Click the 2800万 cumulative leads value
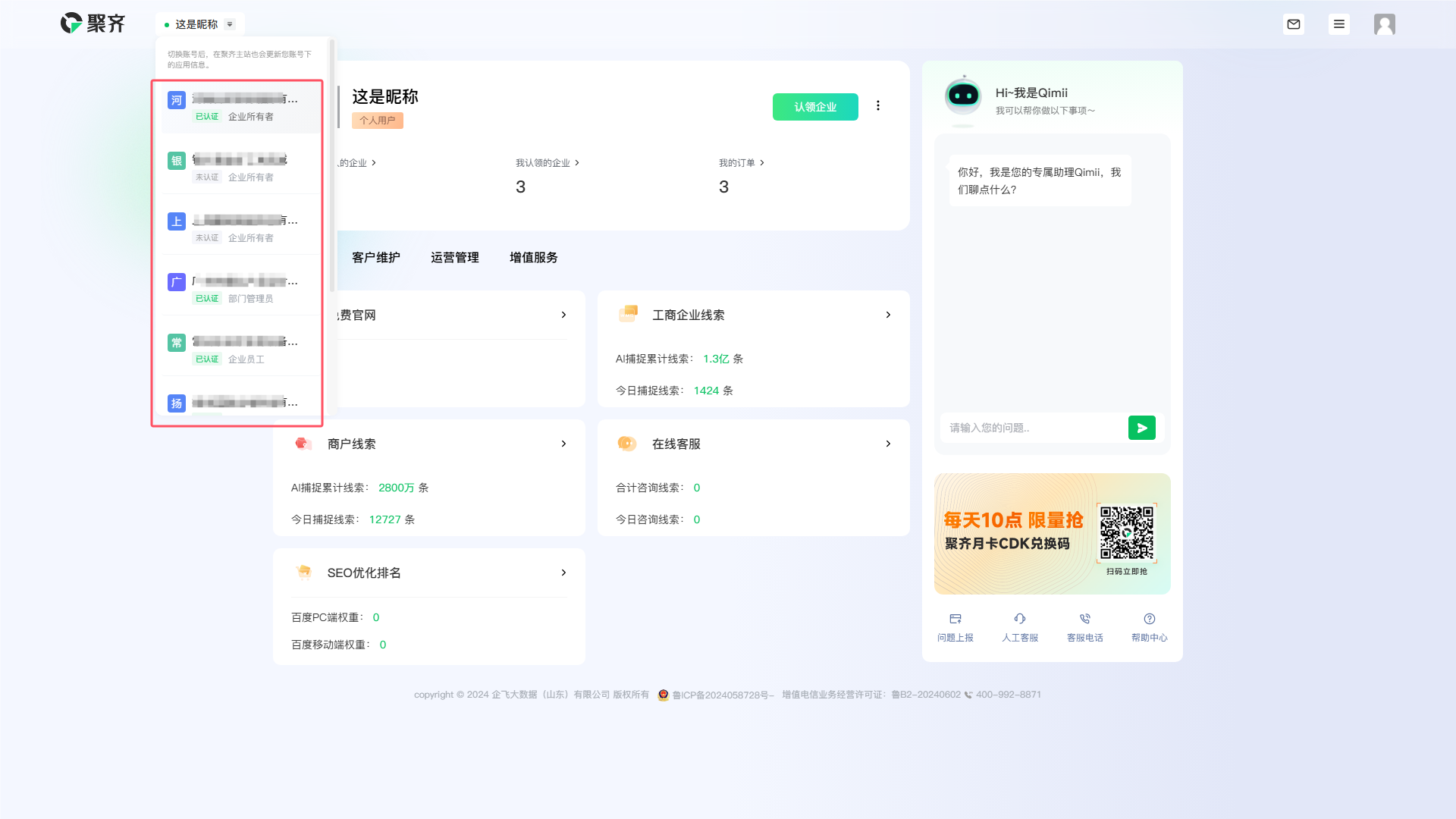The width and height of the screenshot is (1456, 819). pyautogui.click(x=397, y=488)
